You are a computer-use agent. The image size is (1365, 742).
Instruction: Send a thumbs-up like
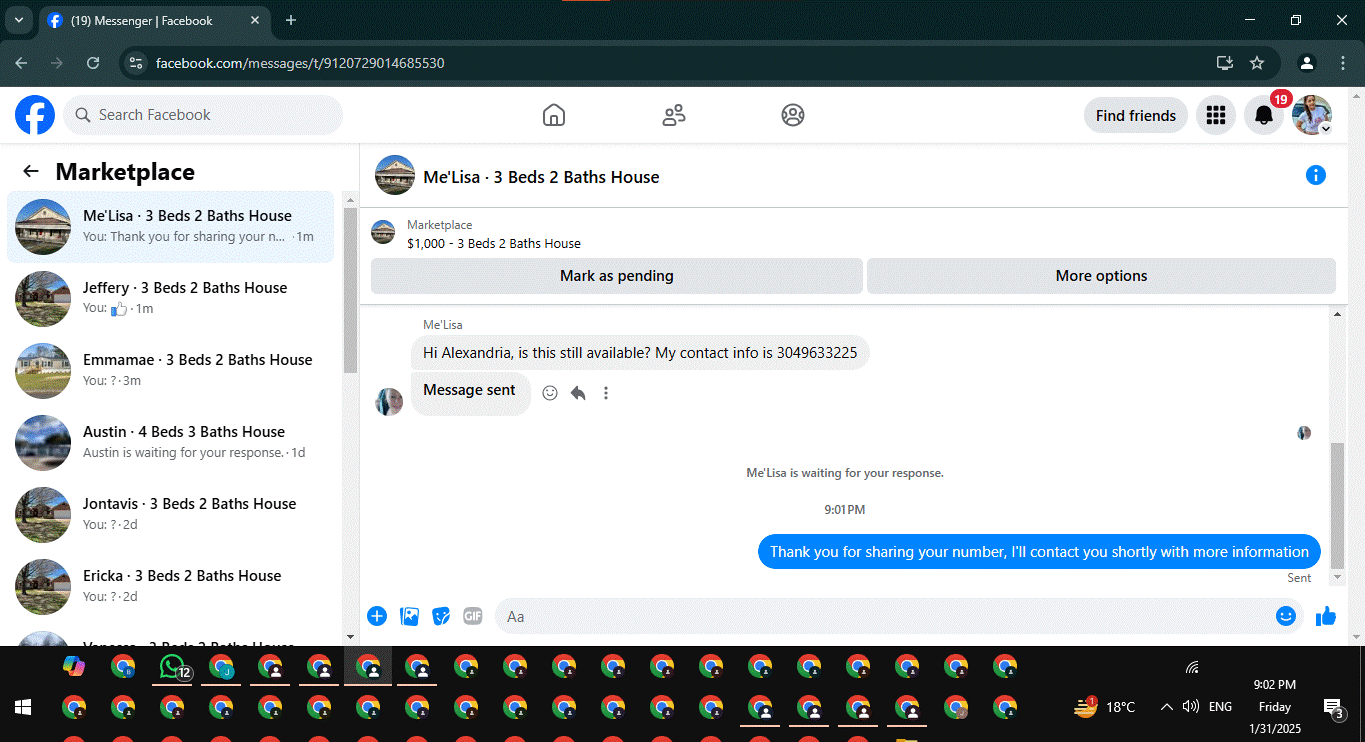coord(1326,616)
